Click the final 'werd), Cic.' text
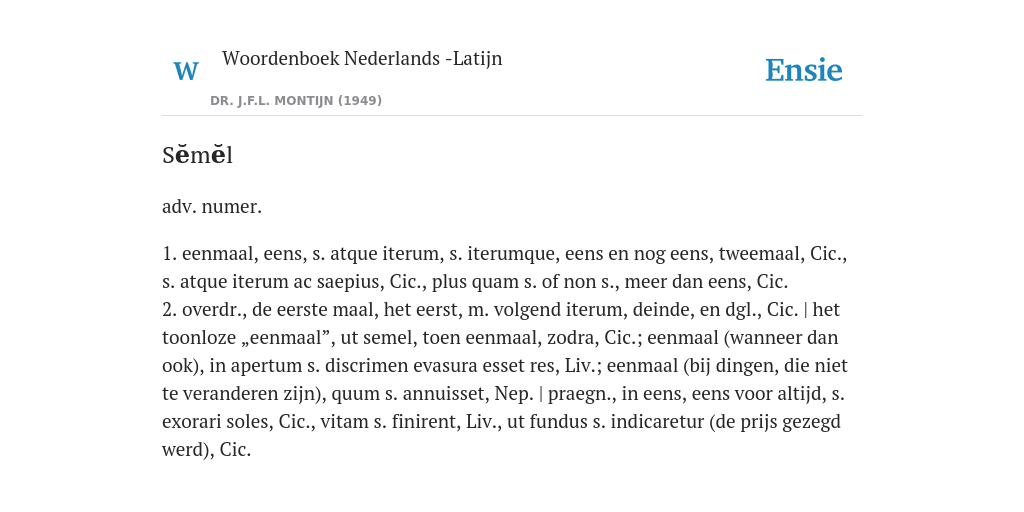1024x512 pixels. pos(206,450)
